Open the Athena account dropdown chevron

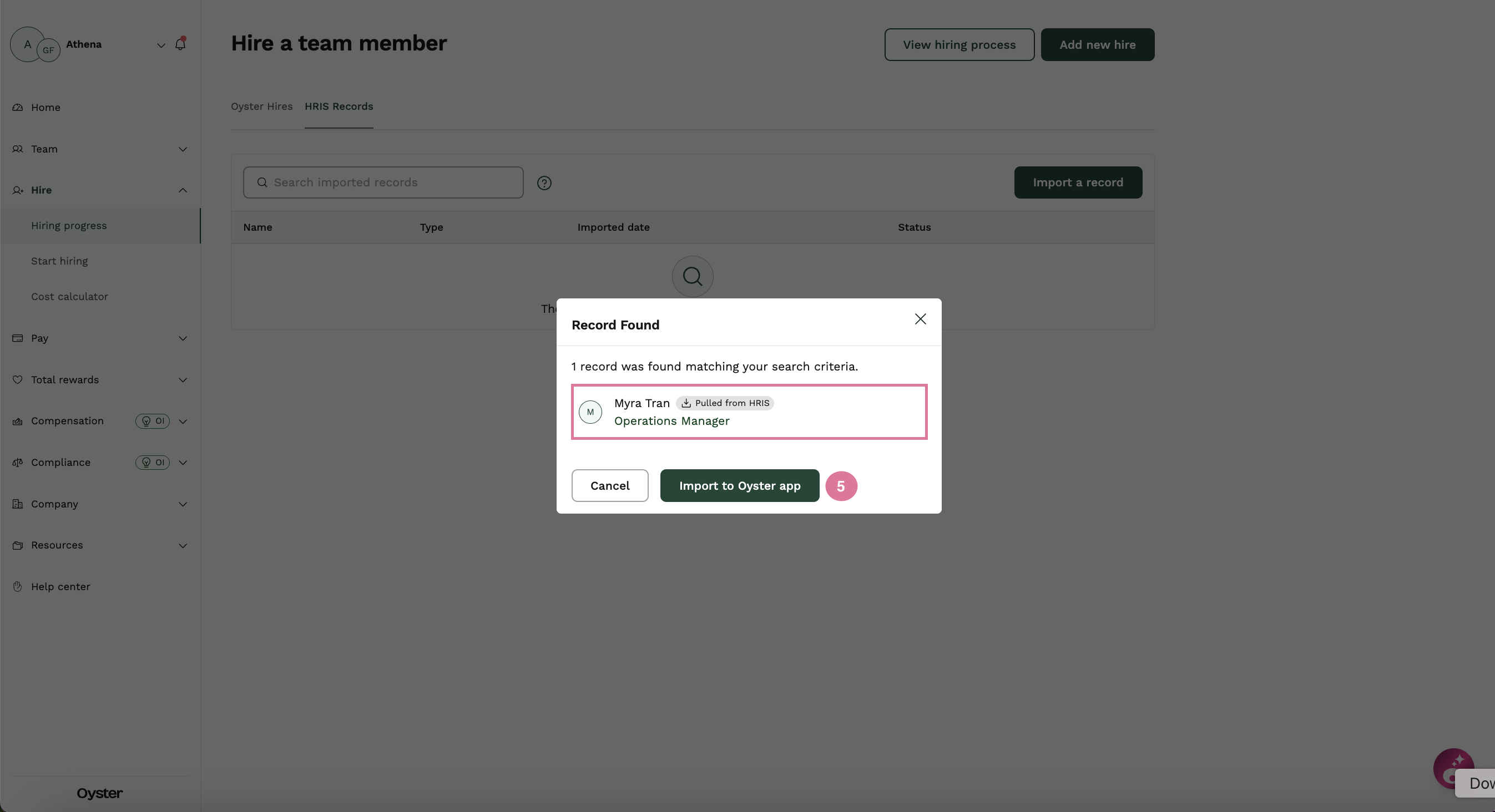[161, 45]
